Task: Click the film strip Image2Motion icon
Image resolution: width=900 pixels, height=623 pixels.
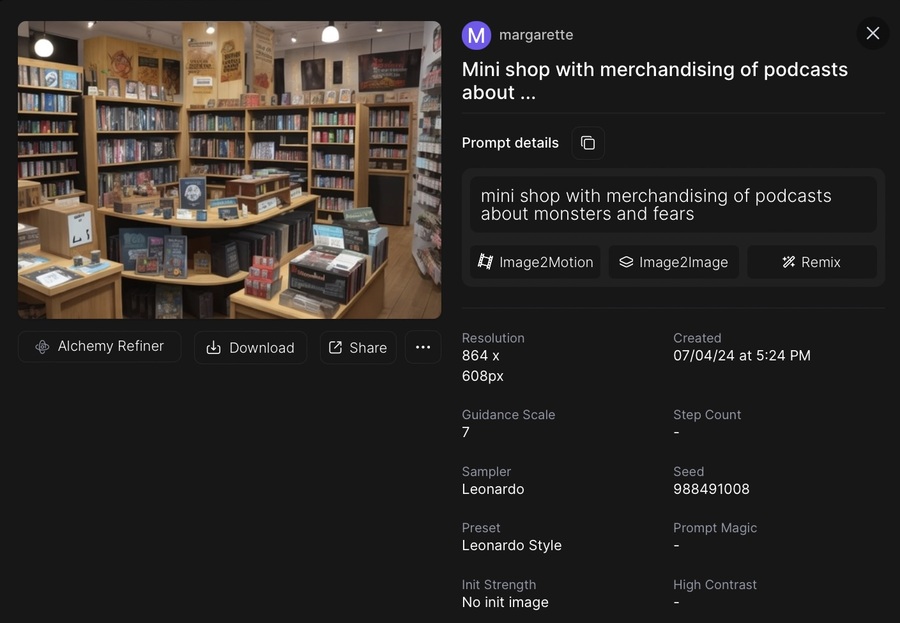Action: coord(485,262)
